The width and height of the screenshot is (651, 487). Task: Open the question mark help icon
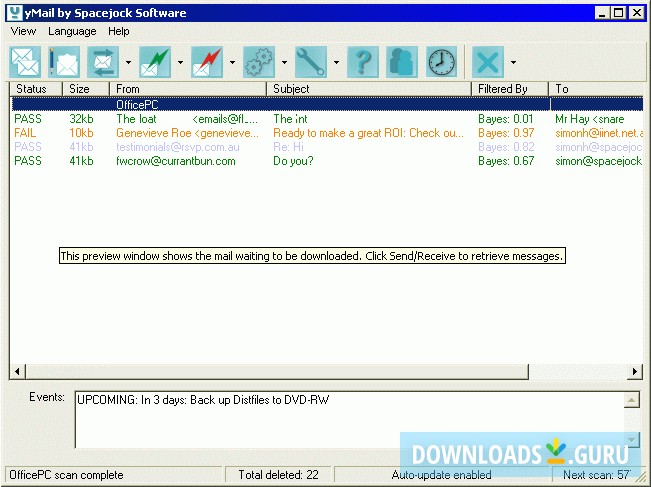click(363, 62)
